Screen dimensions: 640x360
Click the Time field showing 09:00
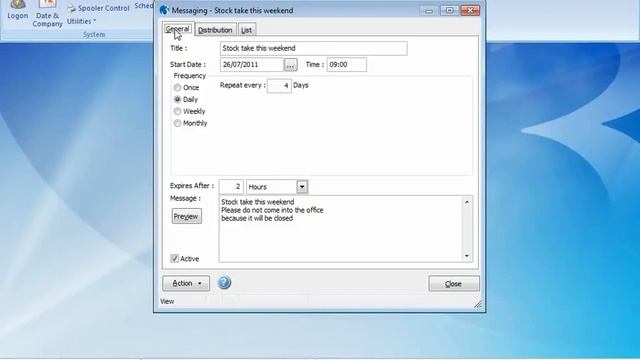click(x=347, y=64)
